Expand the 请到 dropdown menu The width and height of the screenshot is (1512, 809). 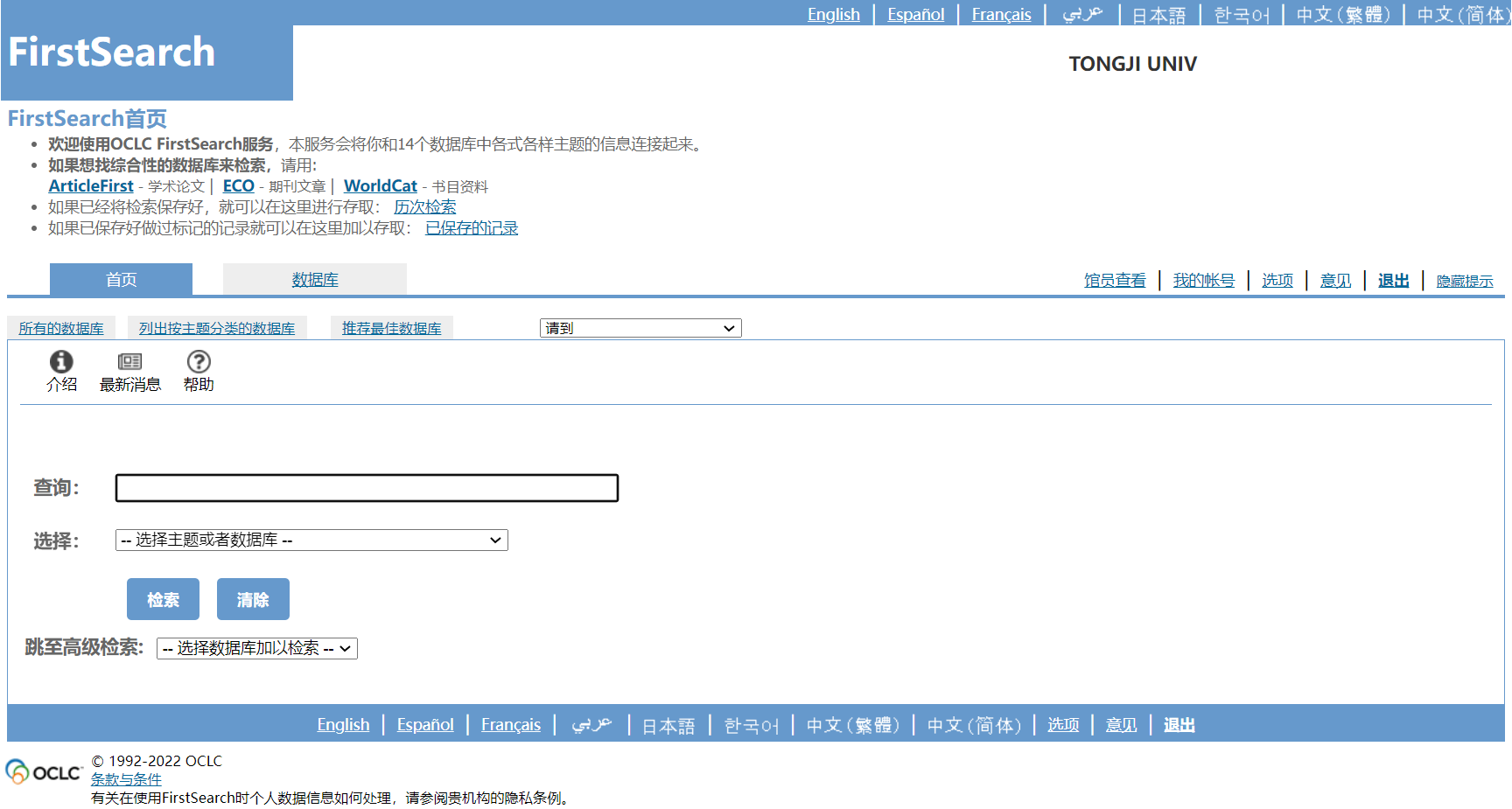640,328
